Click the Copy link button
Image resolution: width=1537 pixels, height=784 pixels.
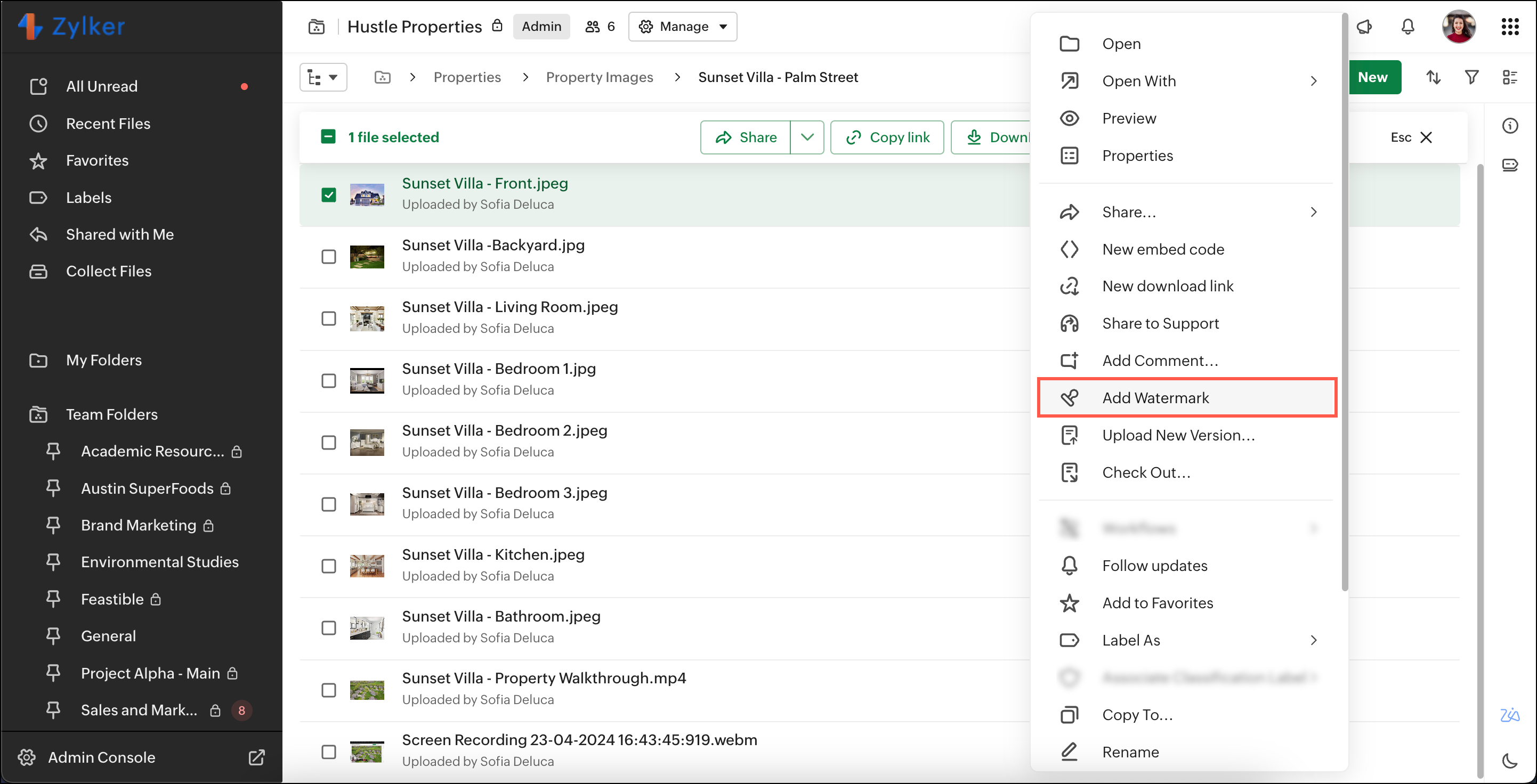point(887,137)
